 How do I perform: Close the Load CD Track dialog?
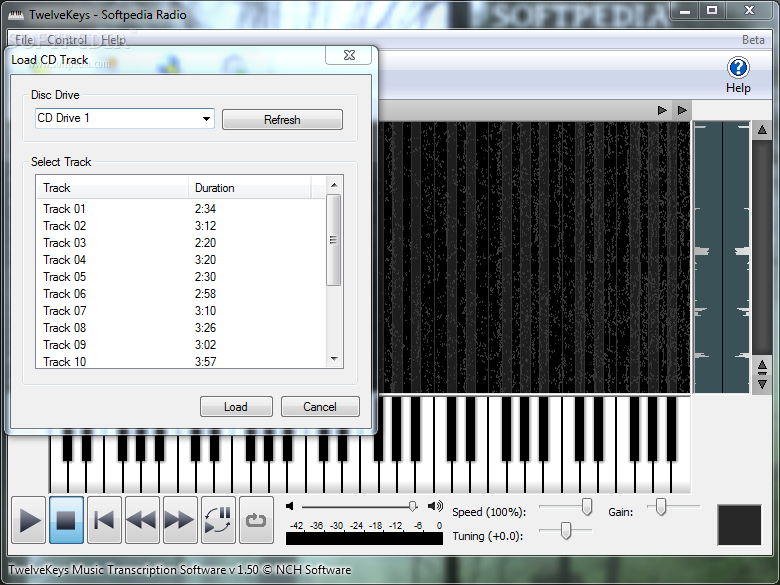point(349,55)
